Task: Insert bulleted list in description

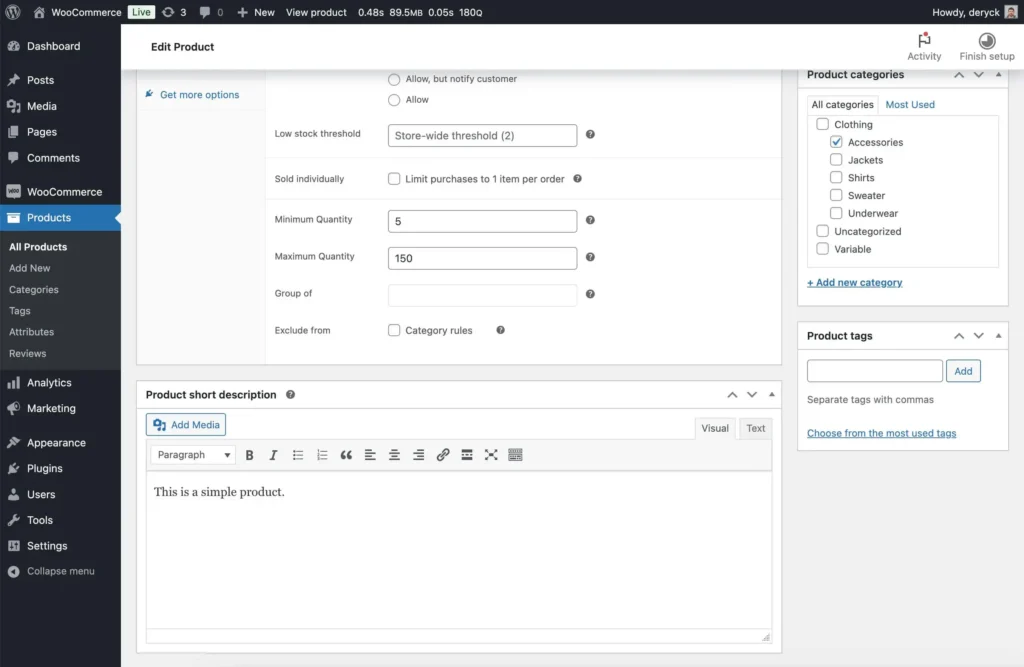Action: pyautogui.click(x=298, y=455)
